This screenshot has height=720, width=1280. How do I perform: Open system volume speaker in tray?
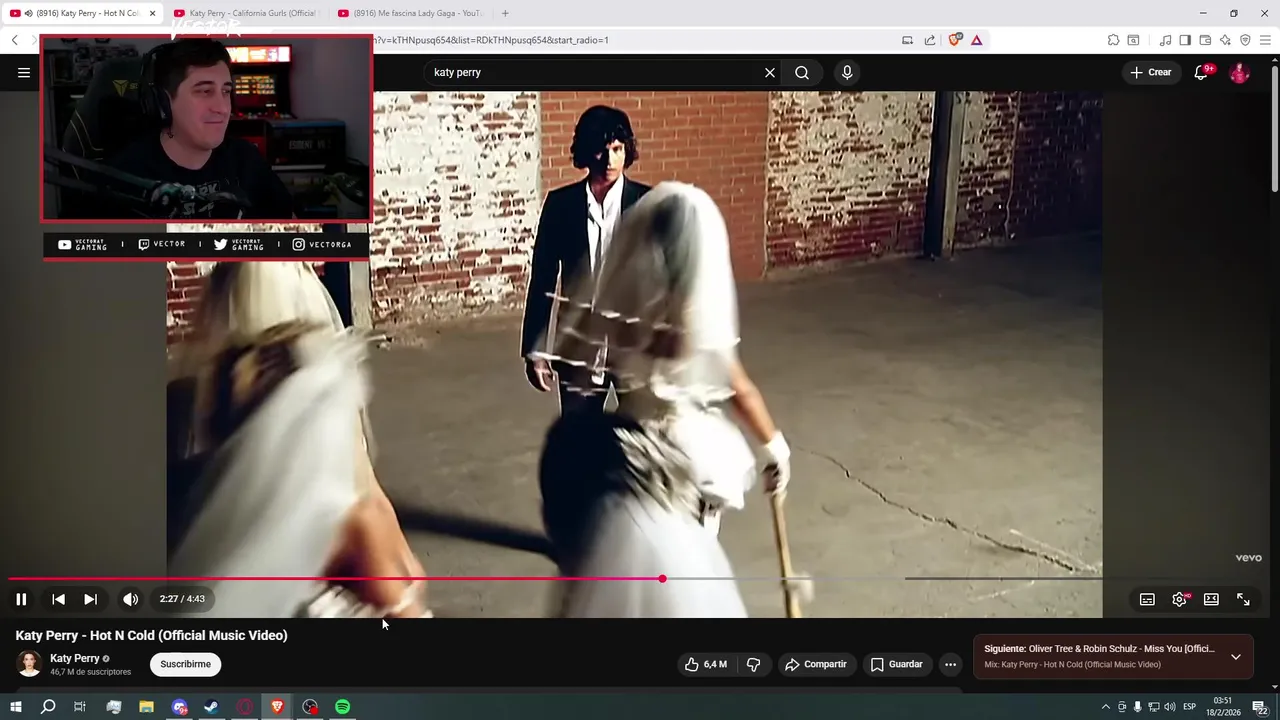pyautogui.click(x=1169, y=707)
